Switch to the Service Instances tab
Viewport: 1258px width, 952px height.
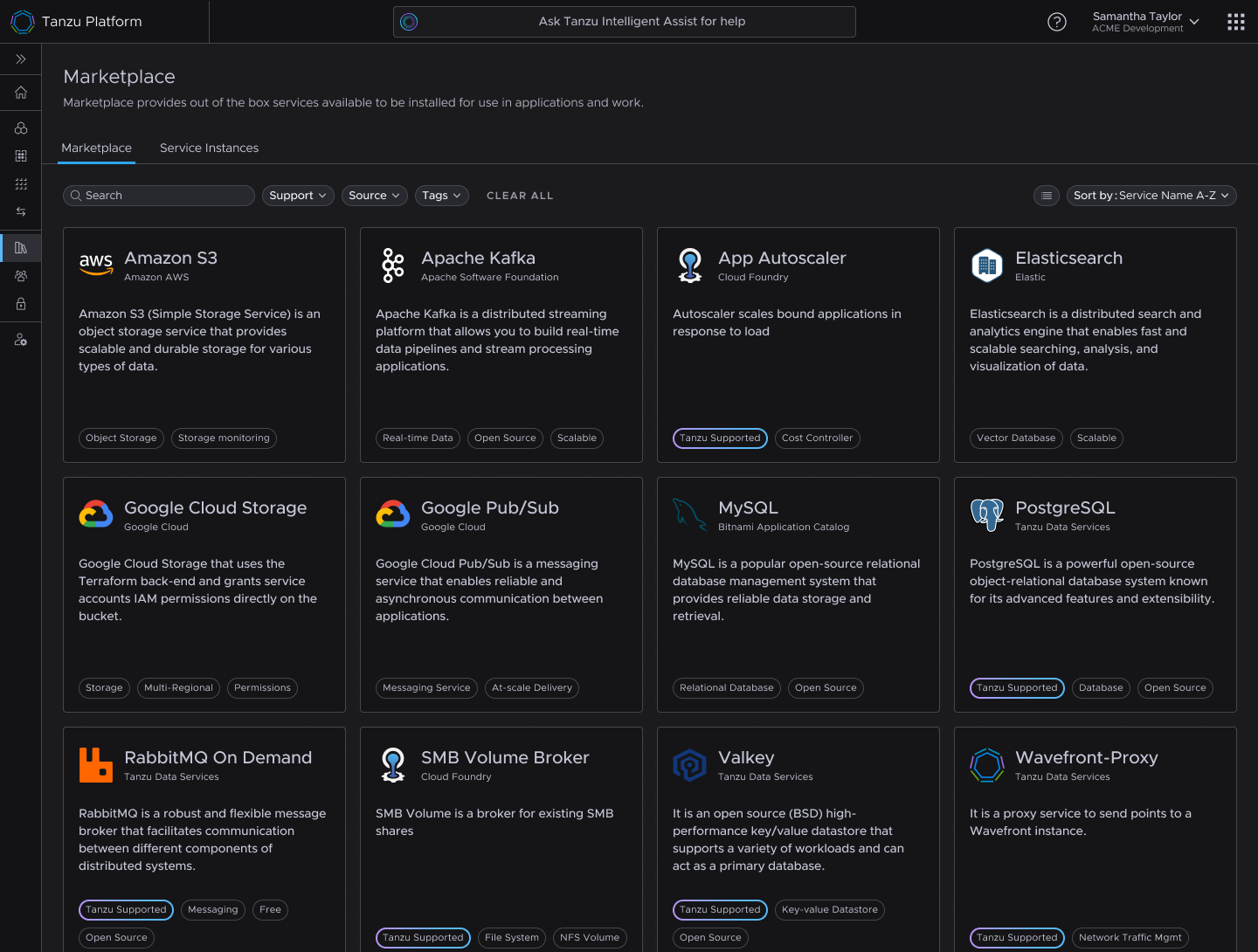(x=209, y=148)
